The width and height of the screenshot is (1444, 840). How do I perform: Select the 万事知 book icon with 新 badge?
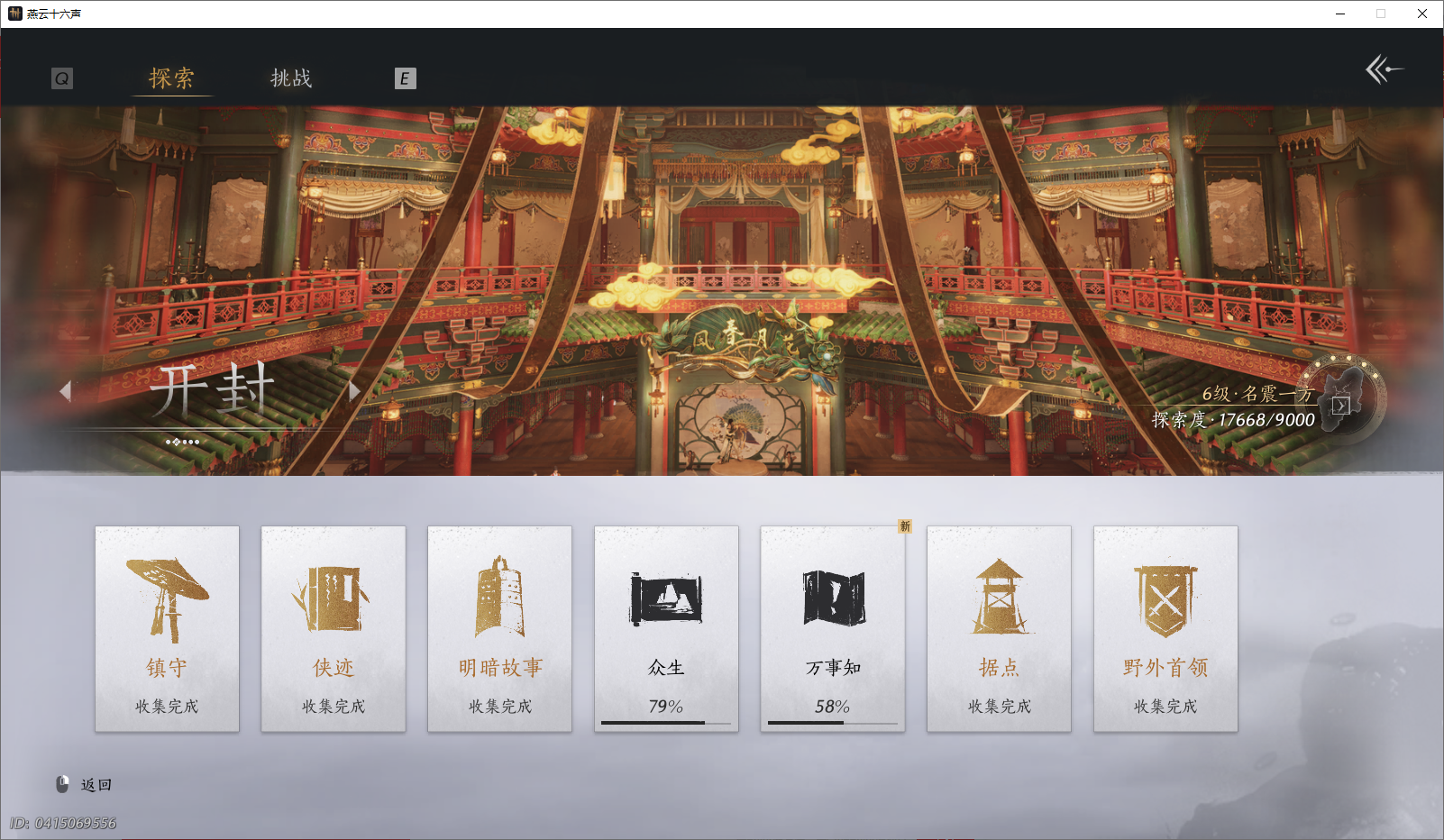832,595
